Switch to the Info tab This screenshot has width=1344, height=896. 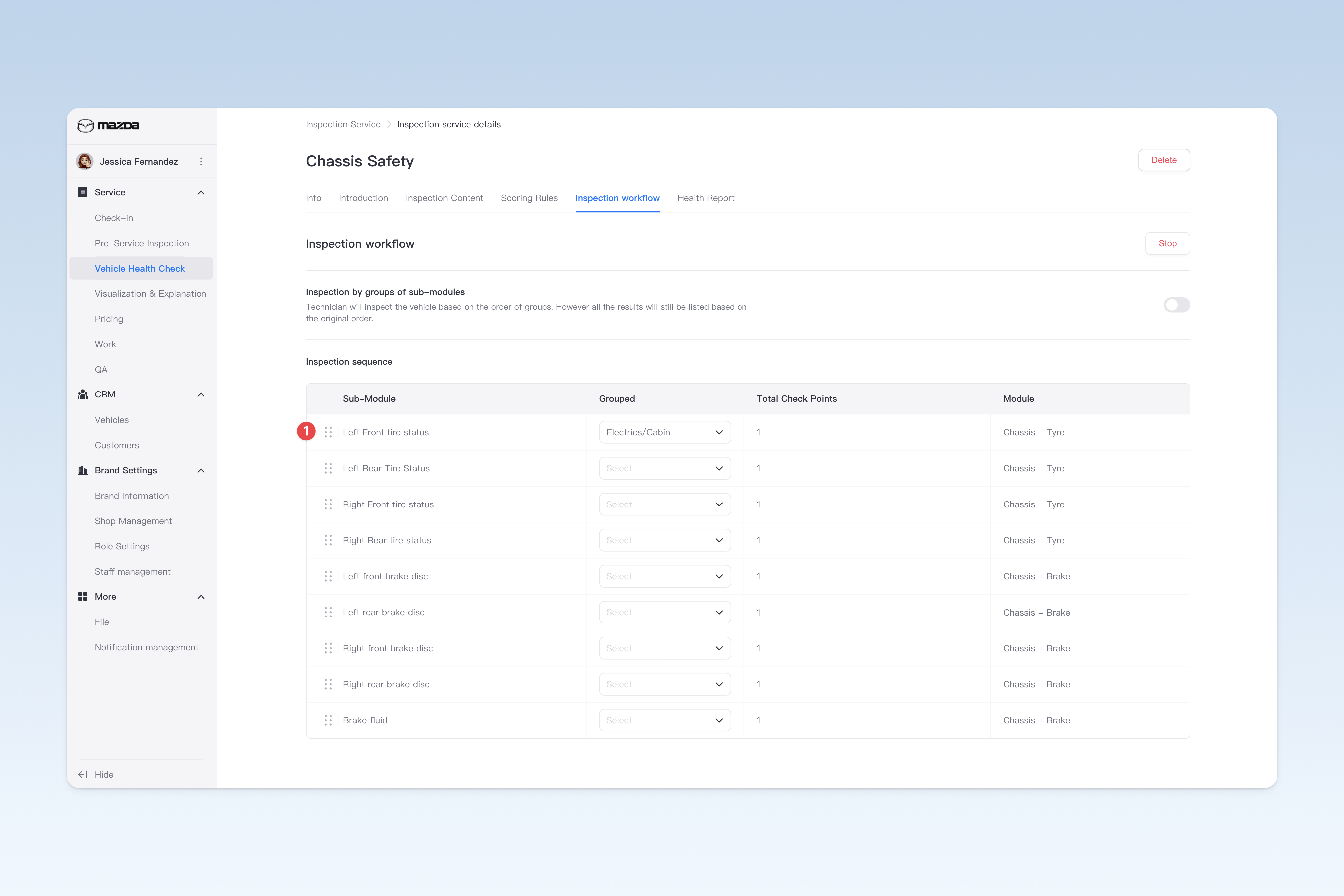[x=313, y=198]
